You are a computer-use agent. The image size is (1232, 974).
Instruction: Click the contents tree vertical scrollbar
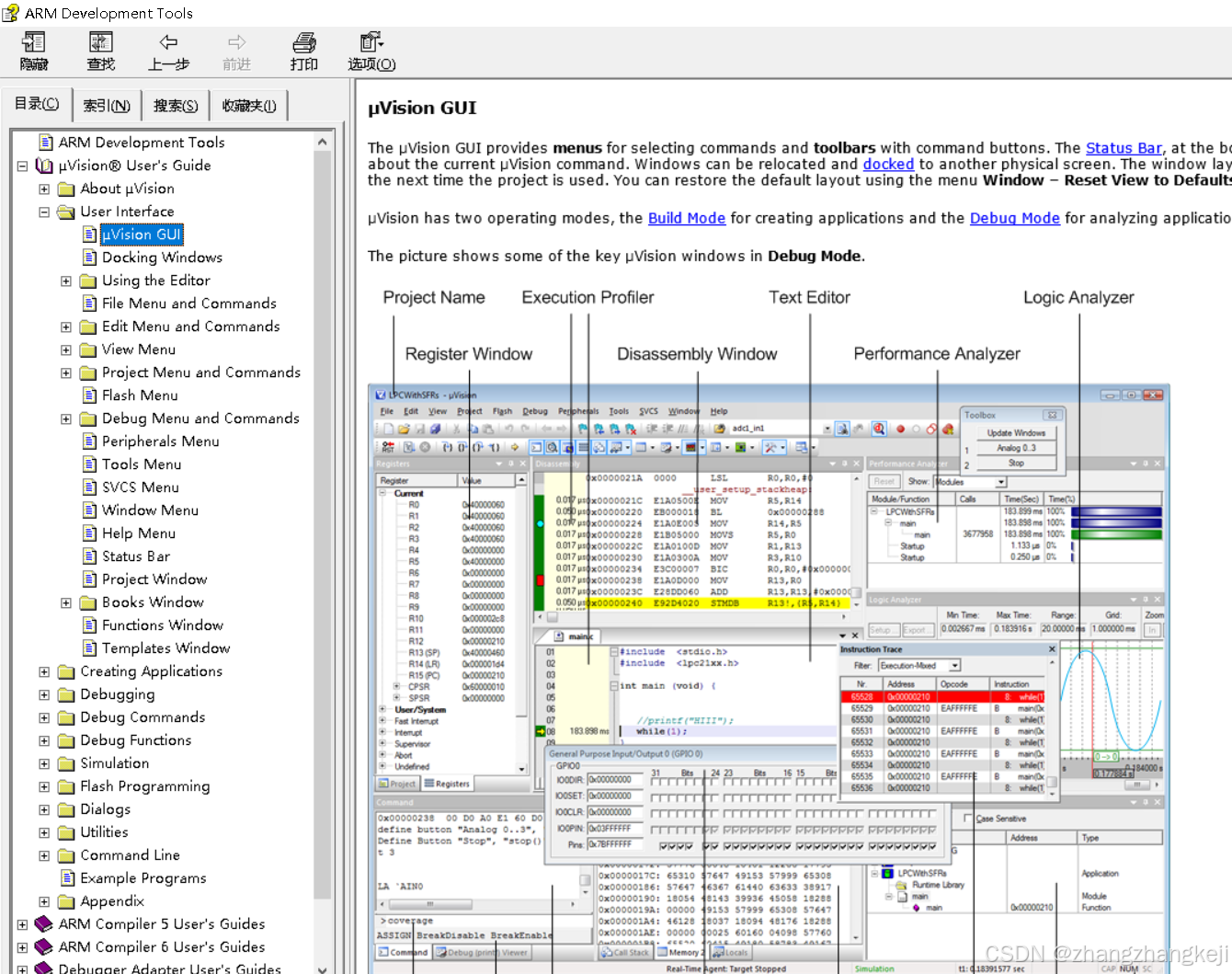(x=322, y=552)
